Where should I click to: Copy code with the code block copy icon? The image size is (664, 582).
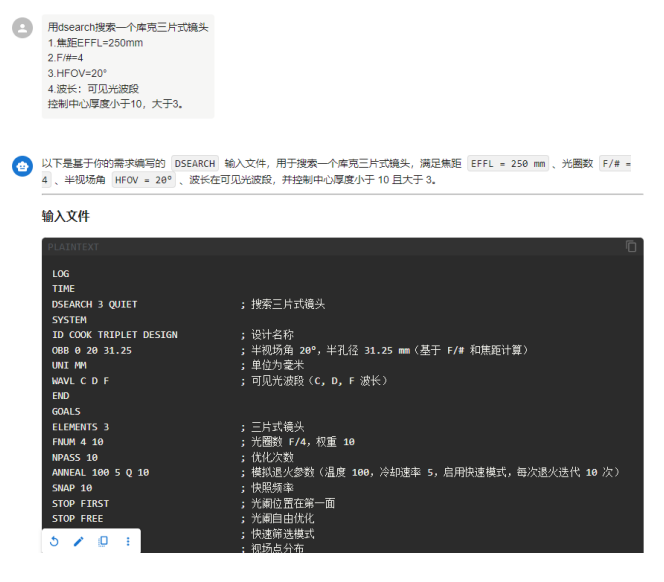tap(631, 246)
